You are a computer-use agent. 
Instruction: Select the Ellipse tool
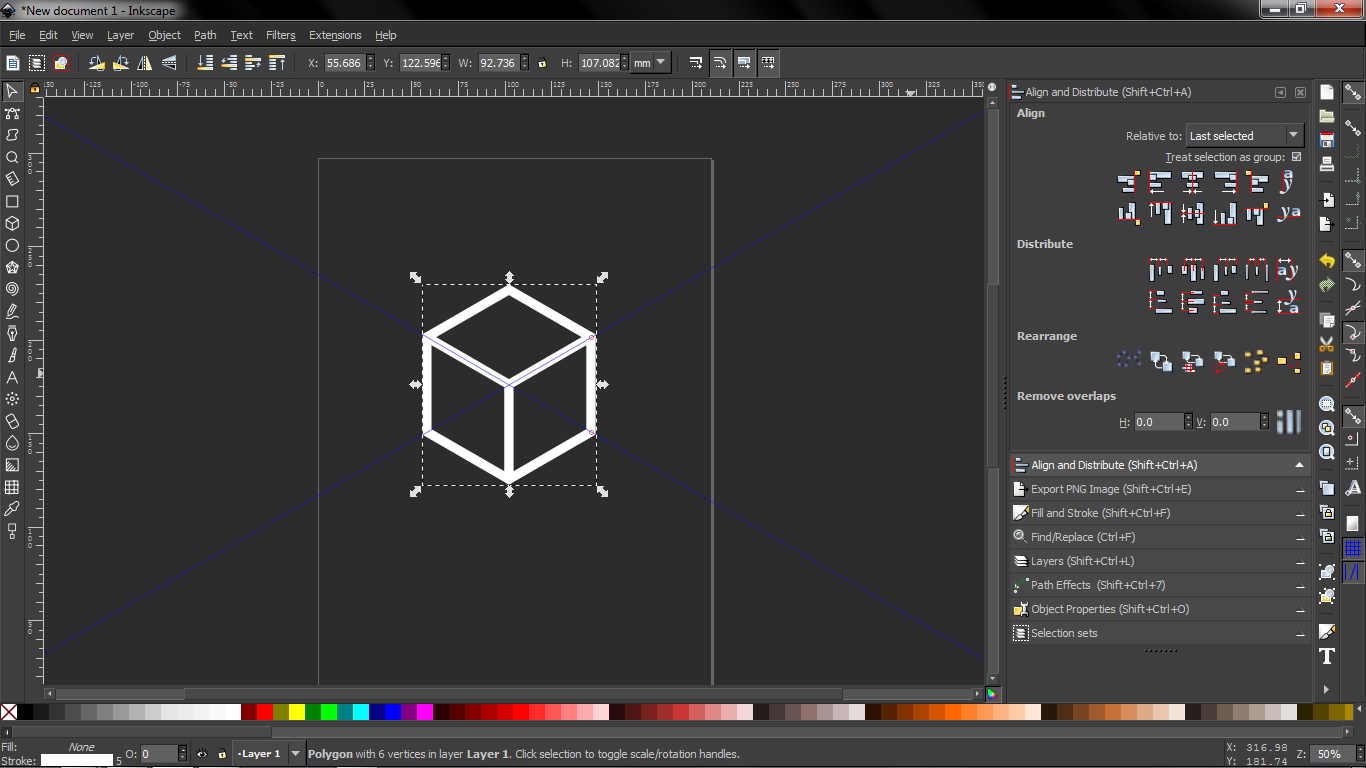pyautogui.click(x=12, y=245)
